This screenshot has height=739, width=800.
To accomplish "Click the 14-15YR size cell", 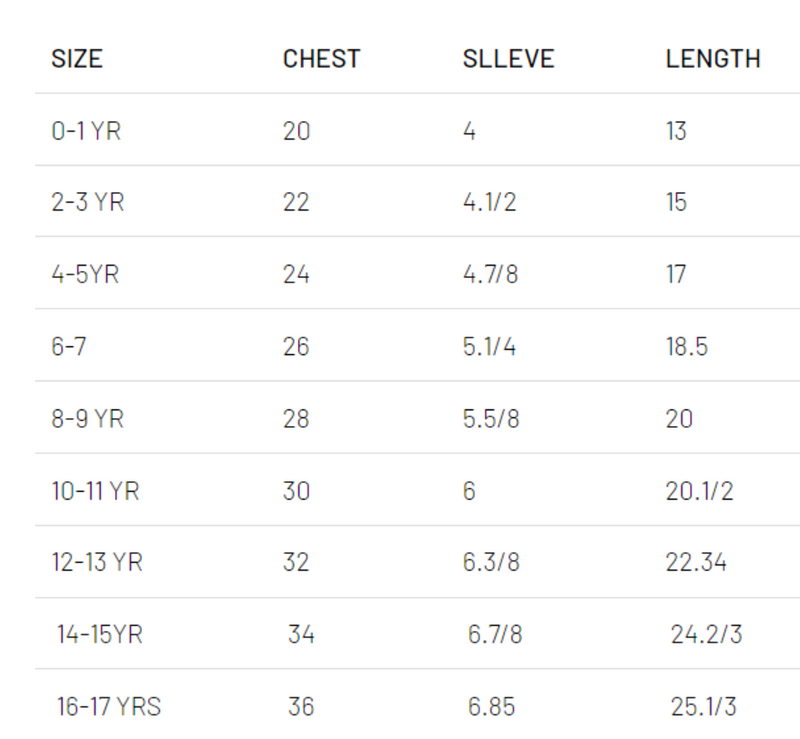I will tap(99, 634).
